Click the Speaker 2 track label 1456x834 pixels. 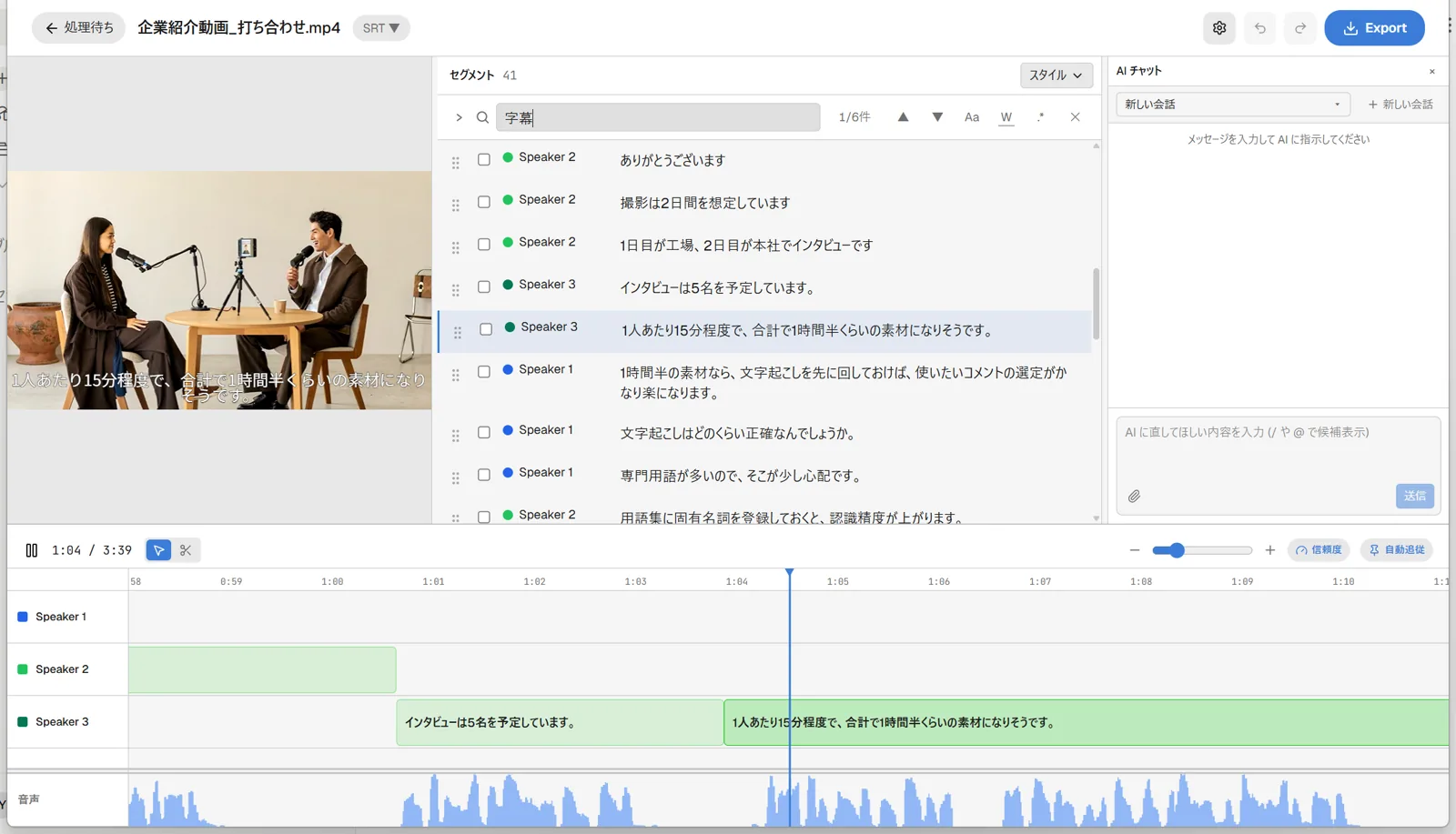click(62, 669)
